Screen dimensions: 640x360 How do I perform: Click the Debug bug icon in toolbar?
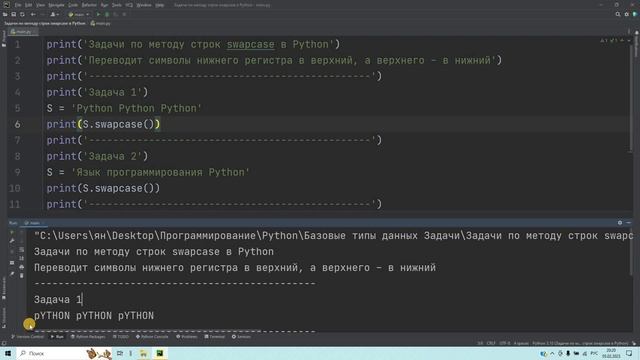coord(107,14)
